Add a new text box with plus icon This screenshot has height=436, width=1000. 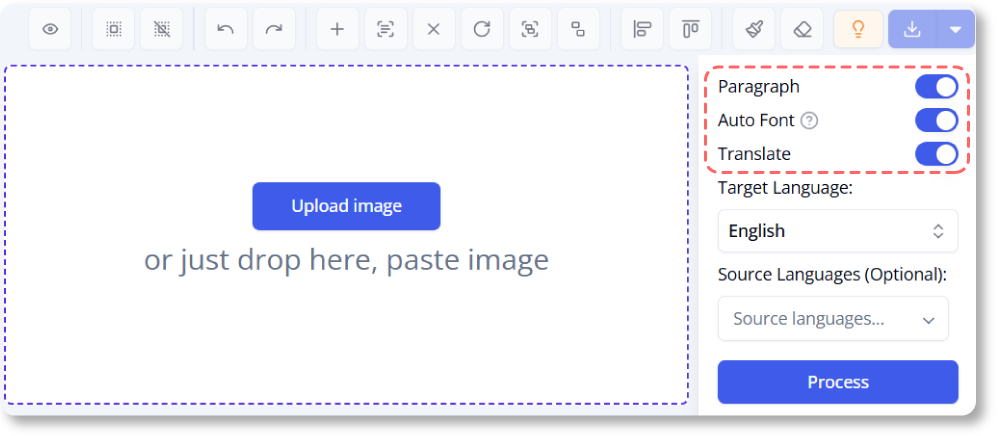pos(337,29)
